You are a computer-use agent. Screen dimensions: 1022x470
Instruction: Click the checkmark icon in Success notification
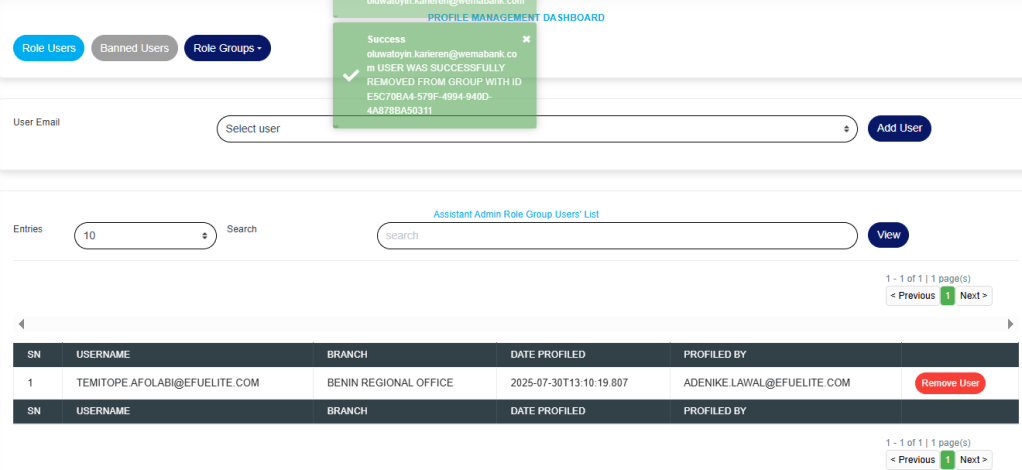click(350, 75)
